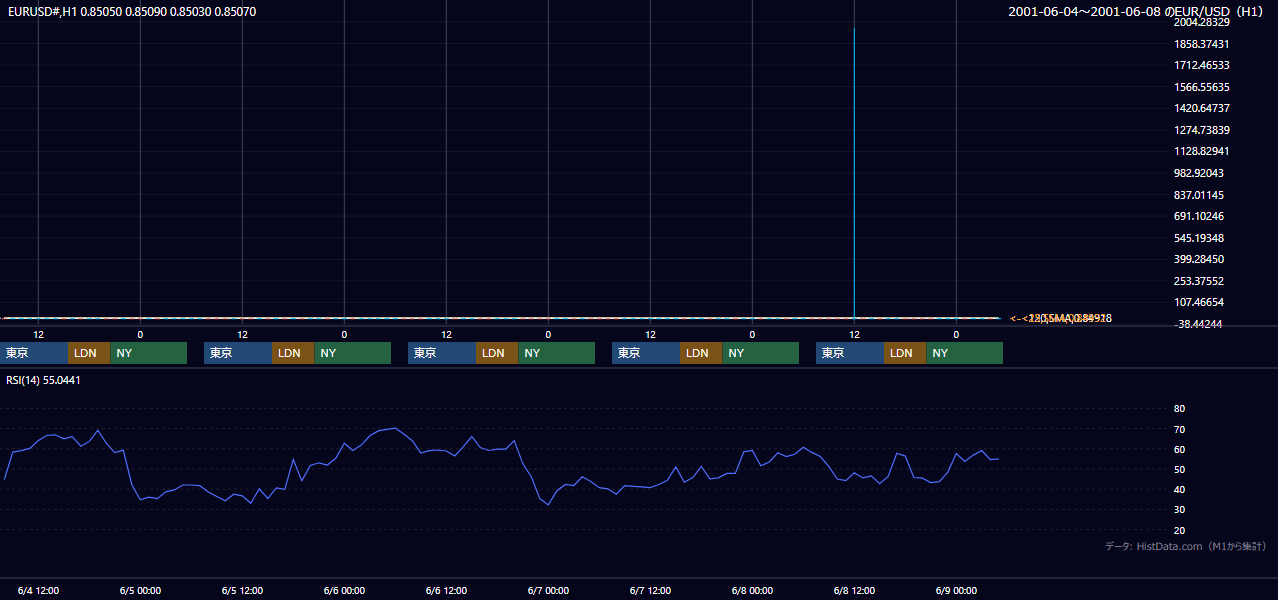This screenshot has width=1278, height=600.
Task: Click the 1712.46533 price axis label
Action: tap(1202, 65)
